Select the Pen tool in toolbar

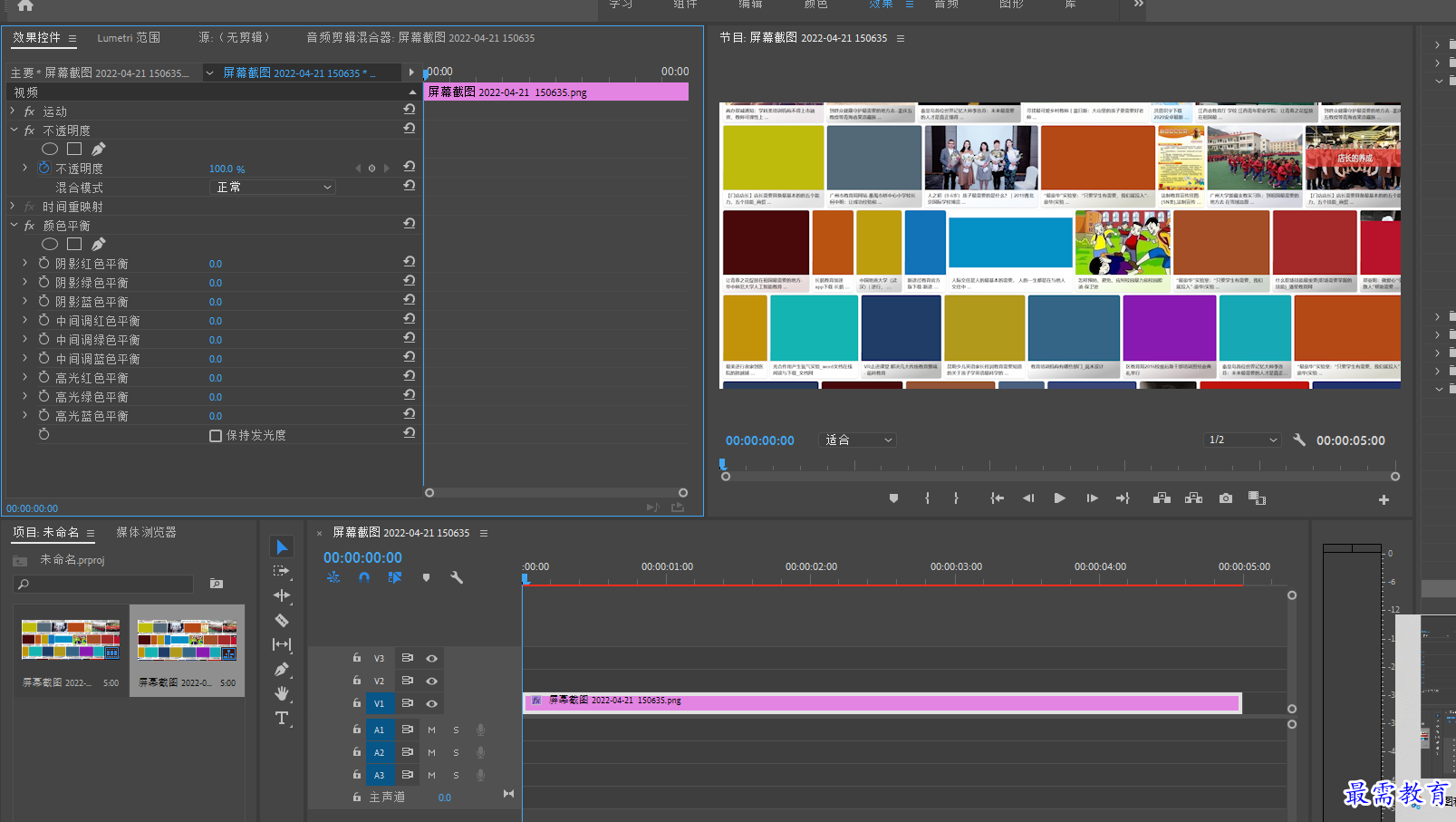[x=282, y=669]
